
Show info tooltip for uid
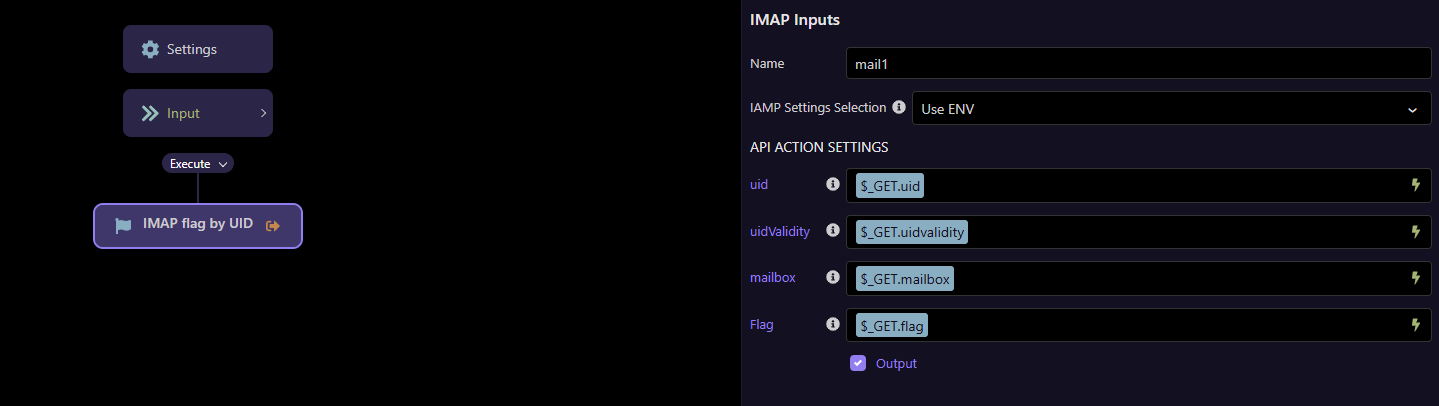832,184
